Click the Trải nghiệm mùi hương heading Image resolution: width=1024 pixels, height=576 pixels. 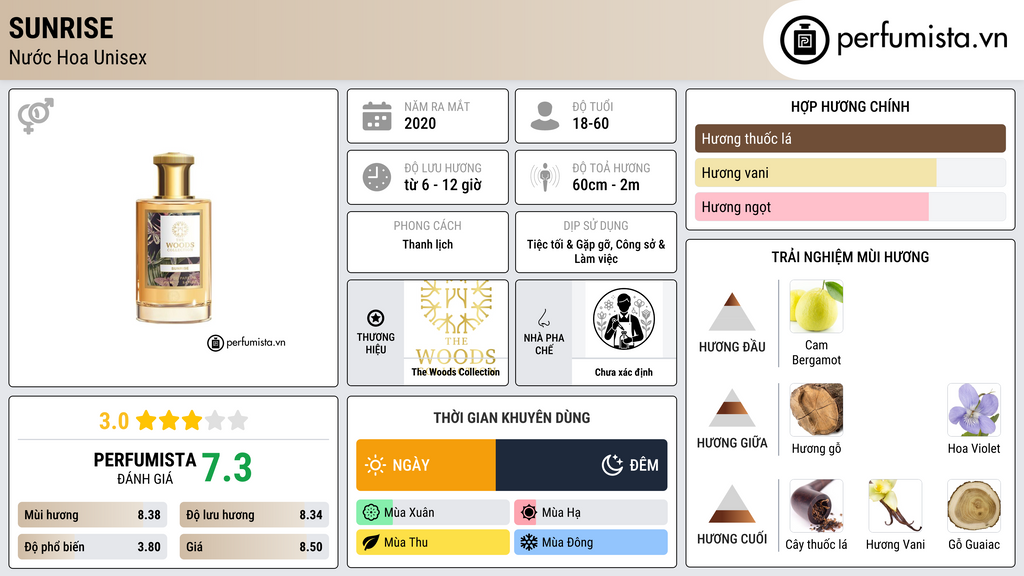(850, 257)
